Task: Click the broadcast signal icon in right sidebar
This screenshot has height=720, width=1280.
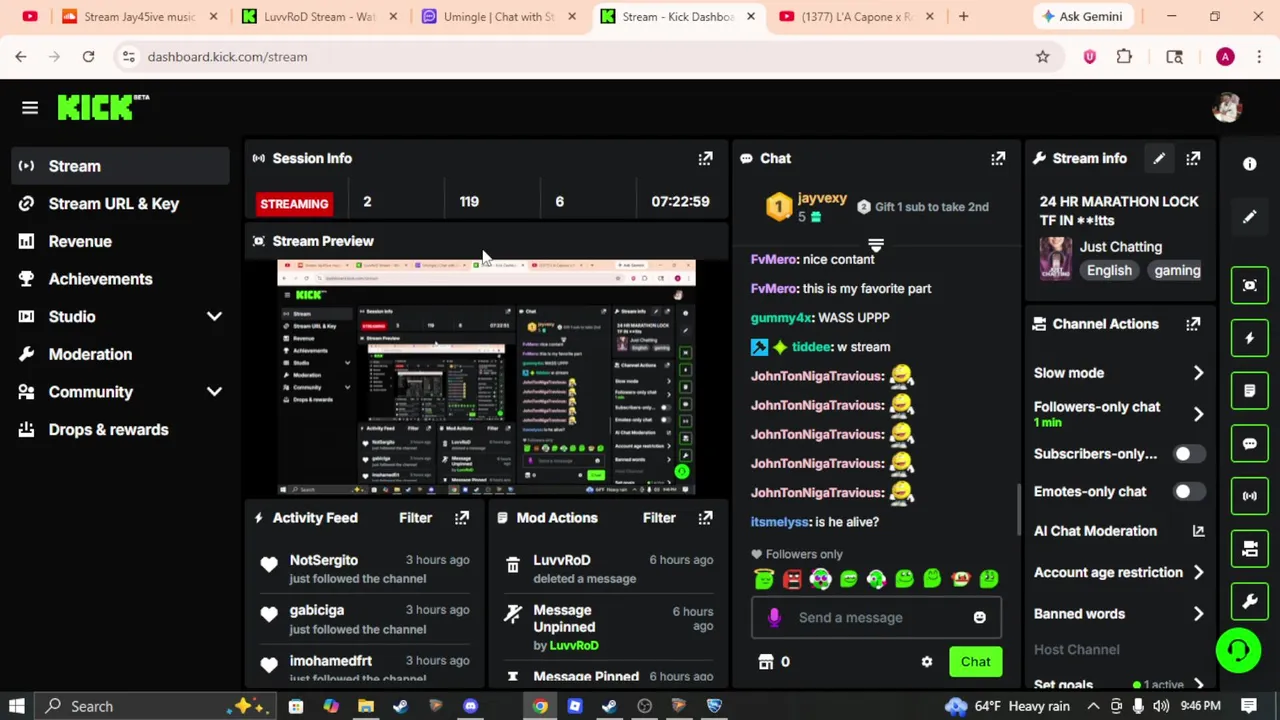Action: pos(1250,496)
